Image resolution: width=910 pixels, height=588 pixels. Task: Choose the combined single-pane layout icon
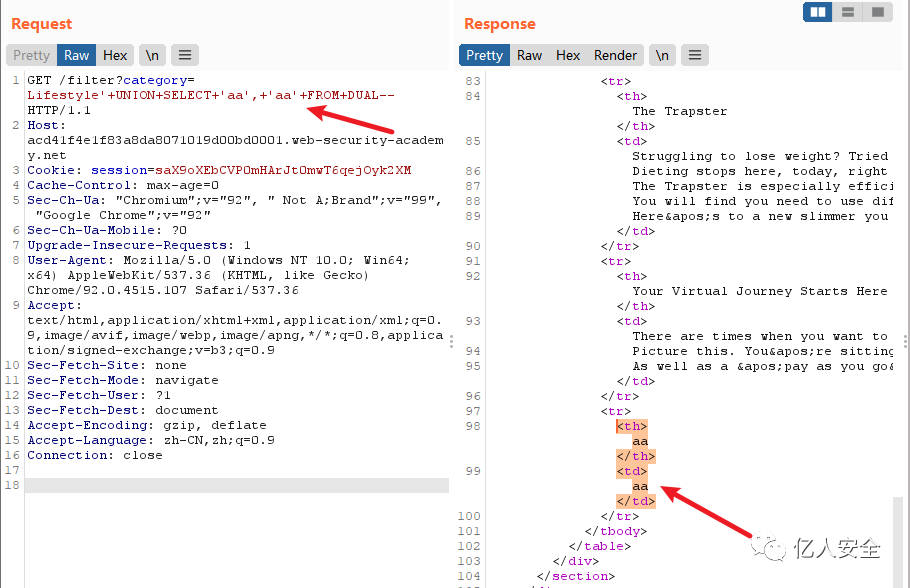(x=878, y=12)
